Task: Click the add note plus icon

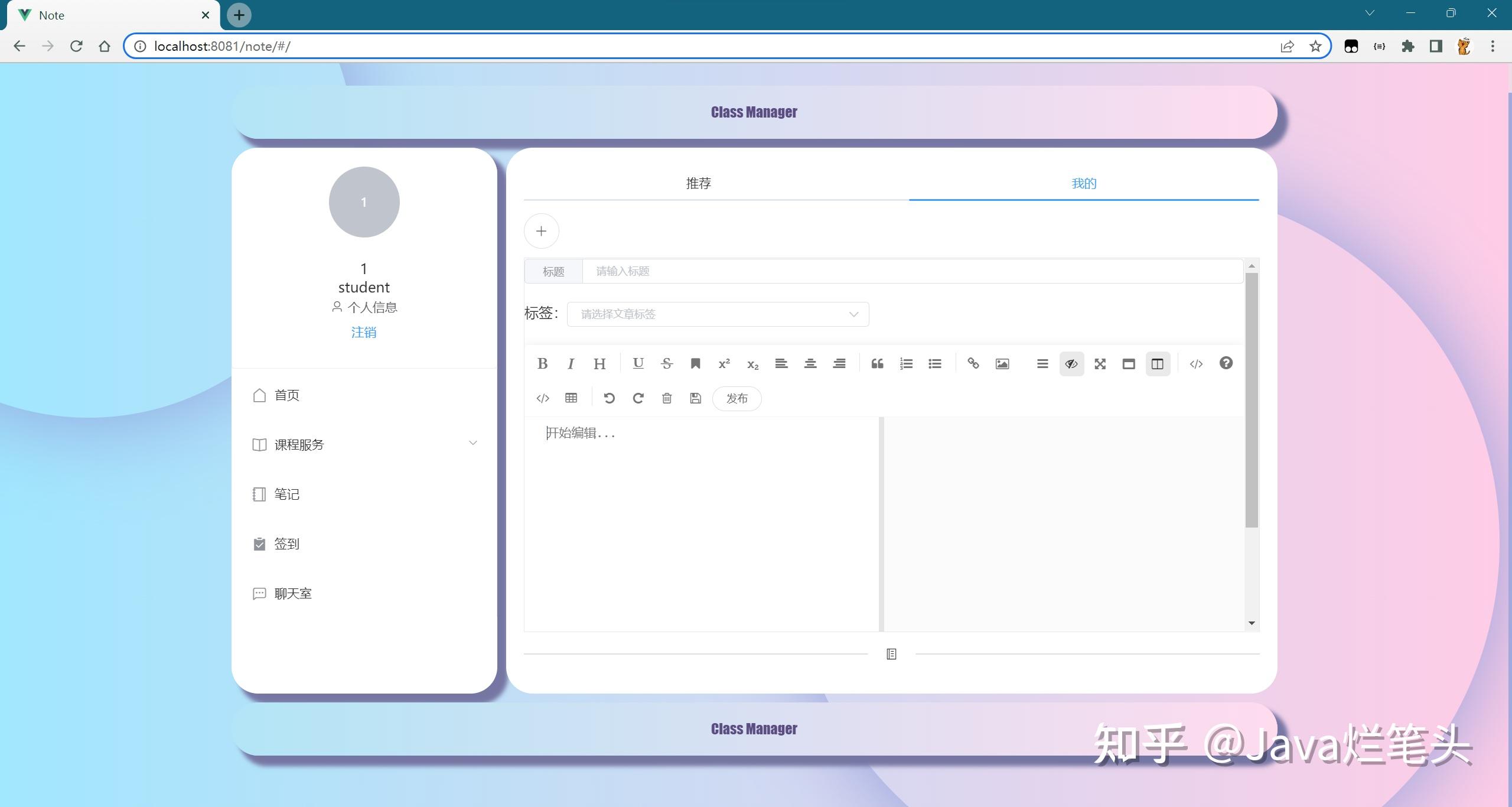Action: coord(541,231)
